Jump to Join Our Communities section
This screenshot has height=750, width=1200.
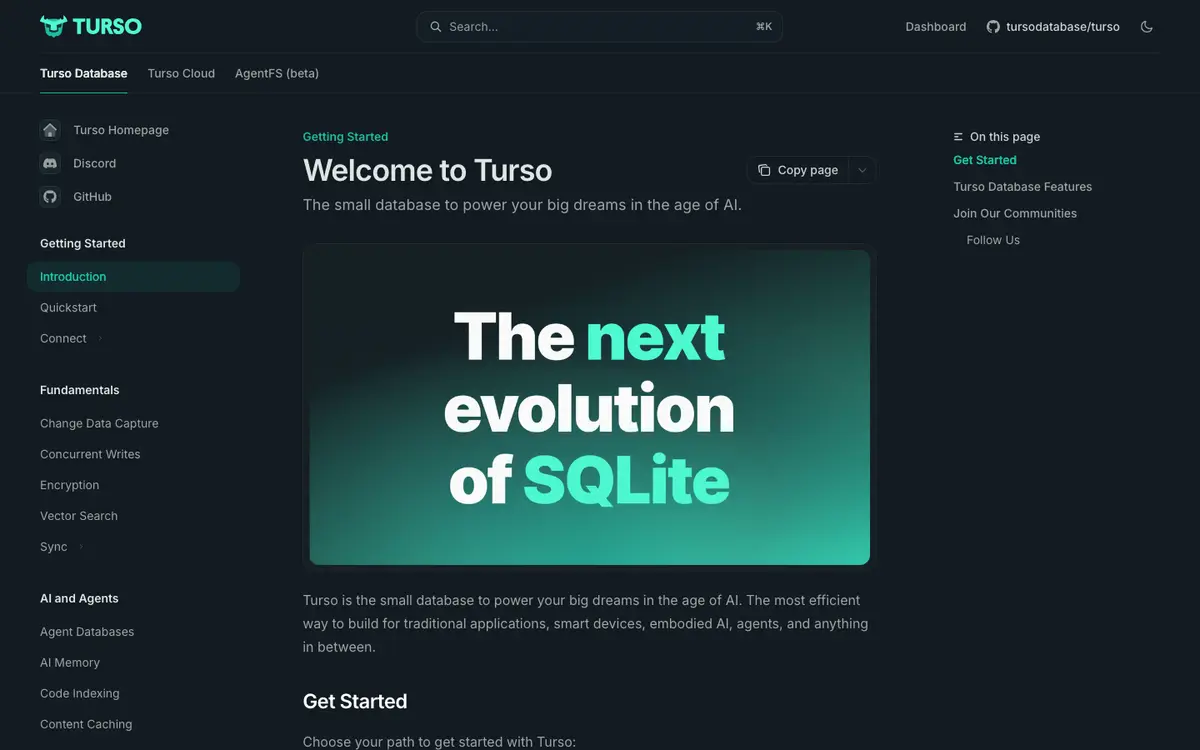[x=1015, y=214]
